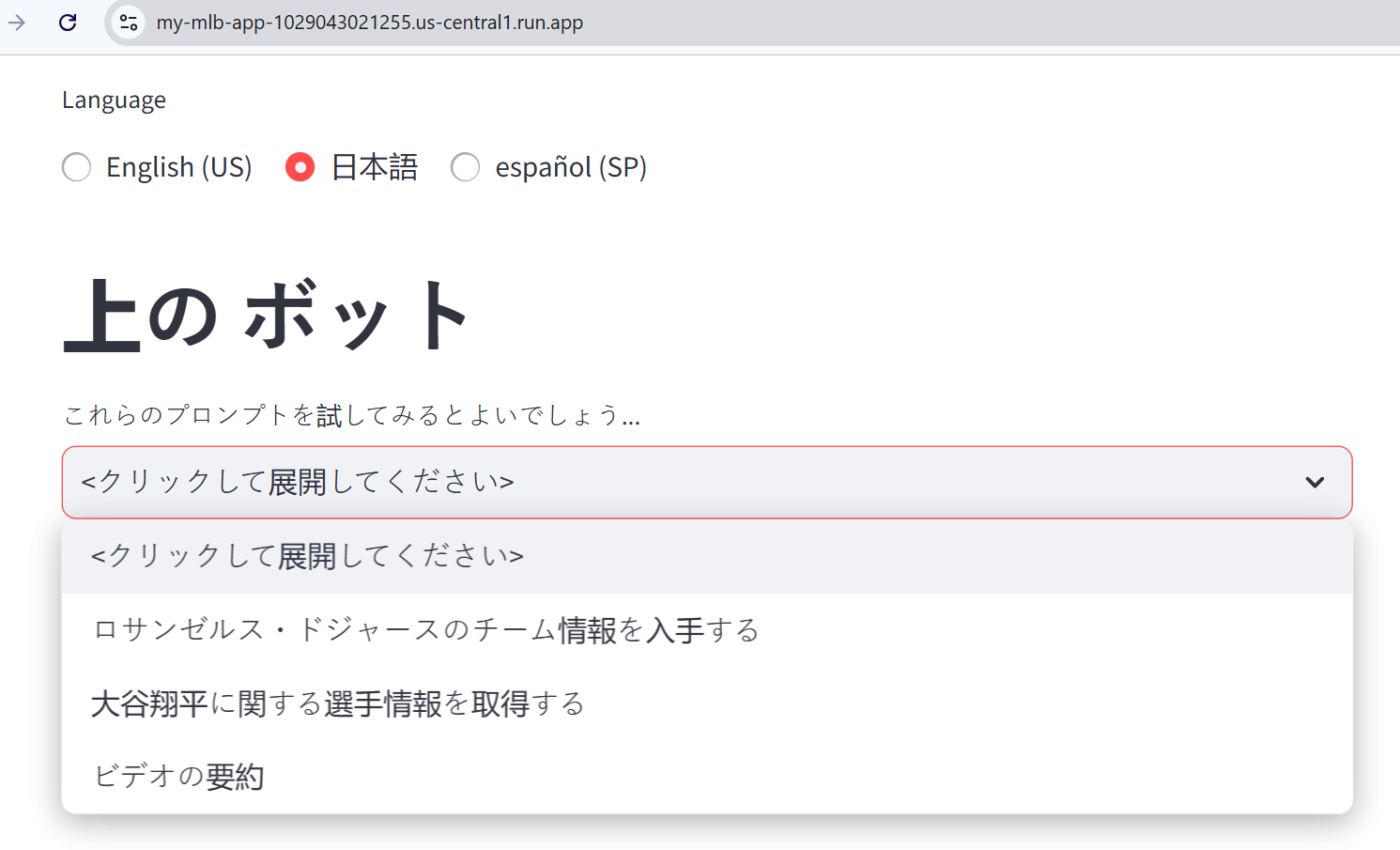The width and height of the screenshot is (1400, 850).
Task: Choose ビデオの要約 from the prompt list
Action: [177, 775]
